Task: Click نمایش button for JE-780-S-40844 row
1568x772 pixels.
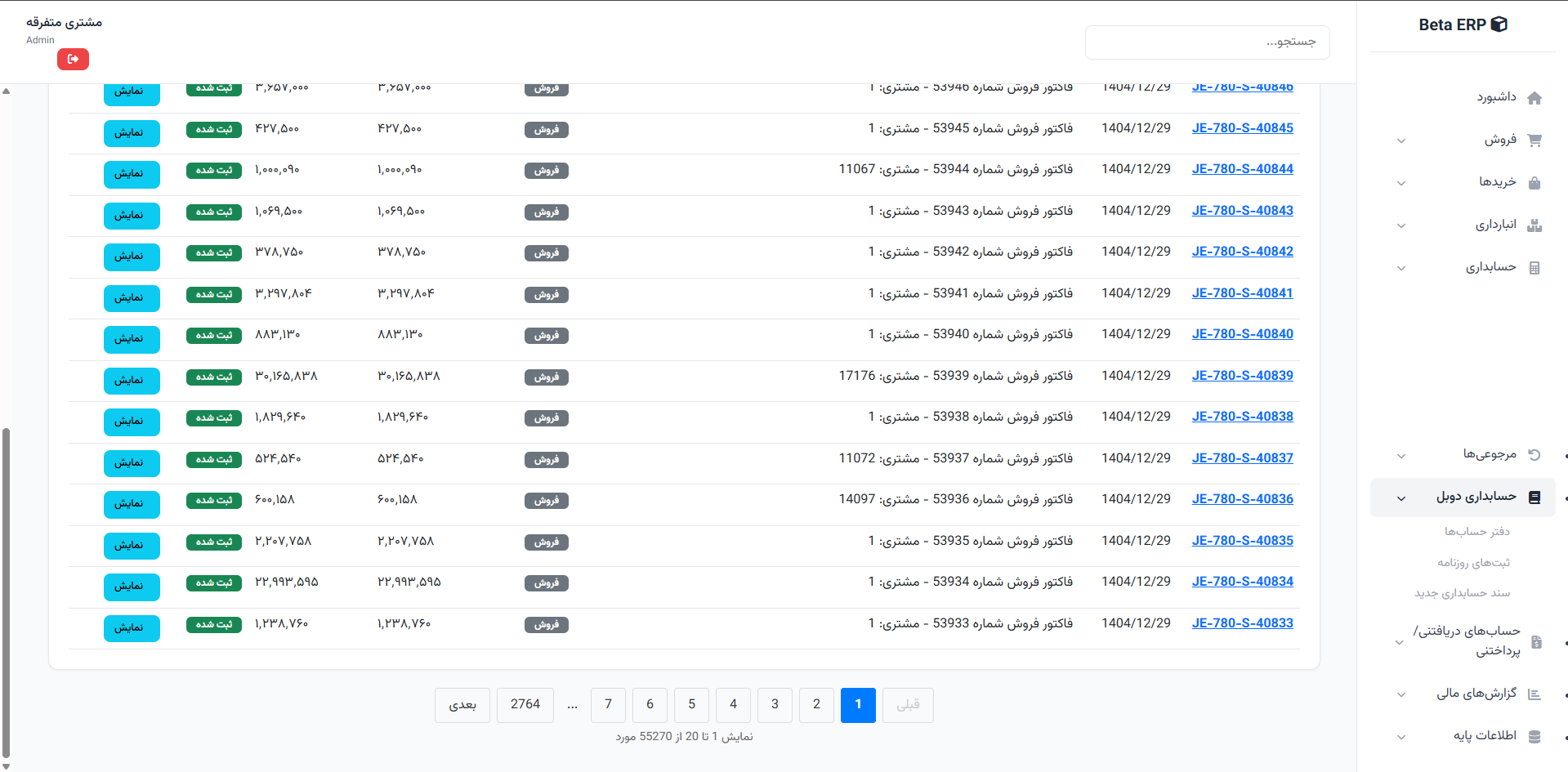Action: tap(132, 174)
